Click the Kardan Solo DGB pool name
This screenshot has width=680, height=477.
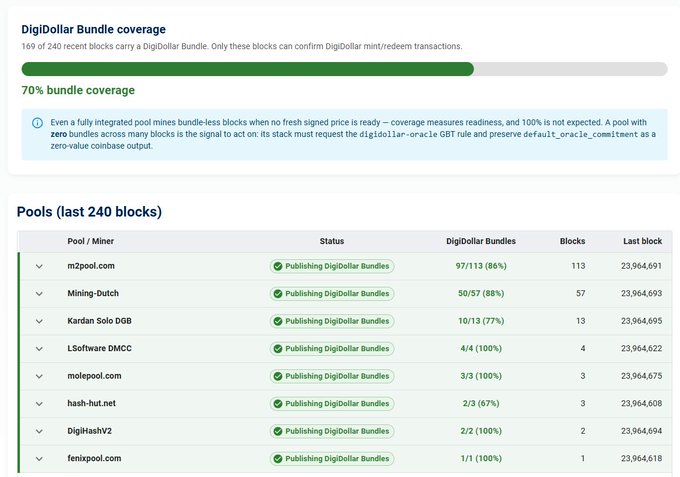click(99, 321)
